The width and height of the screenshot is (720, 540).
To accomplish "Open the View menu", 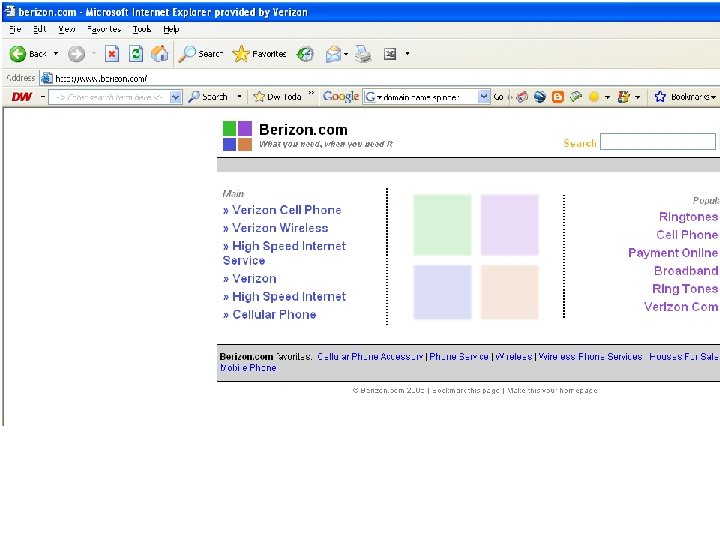I will (67, 29).
